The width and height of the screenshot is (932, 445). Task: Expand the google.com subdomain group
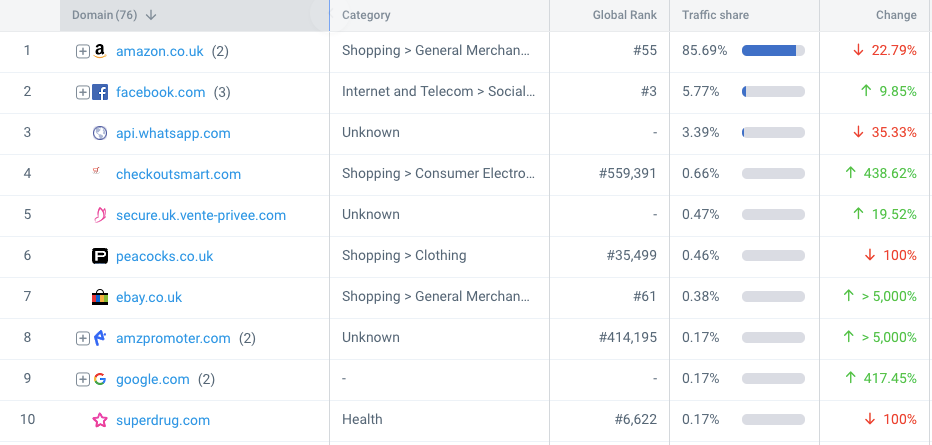pyautogui.click(x=83, y=380)
